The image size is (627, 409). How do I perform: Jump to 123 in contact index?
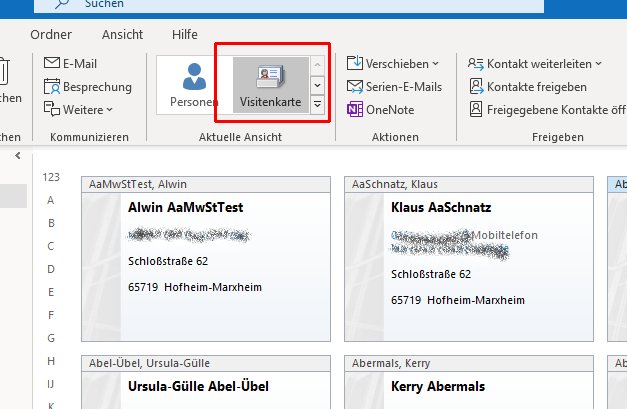coord(51,177)
